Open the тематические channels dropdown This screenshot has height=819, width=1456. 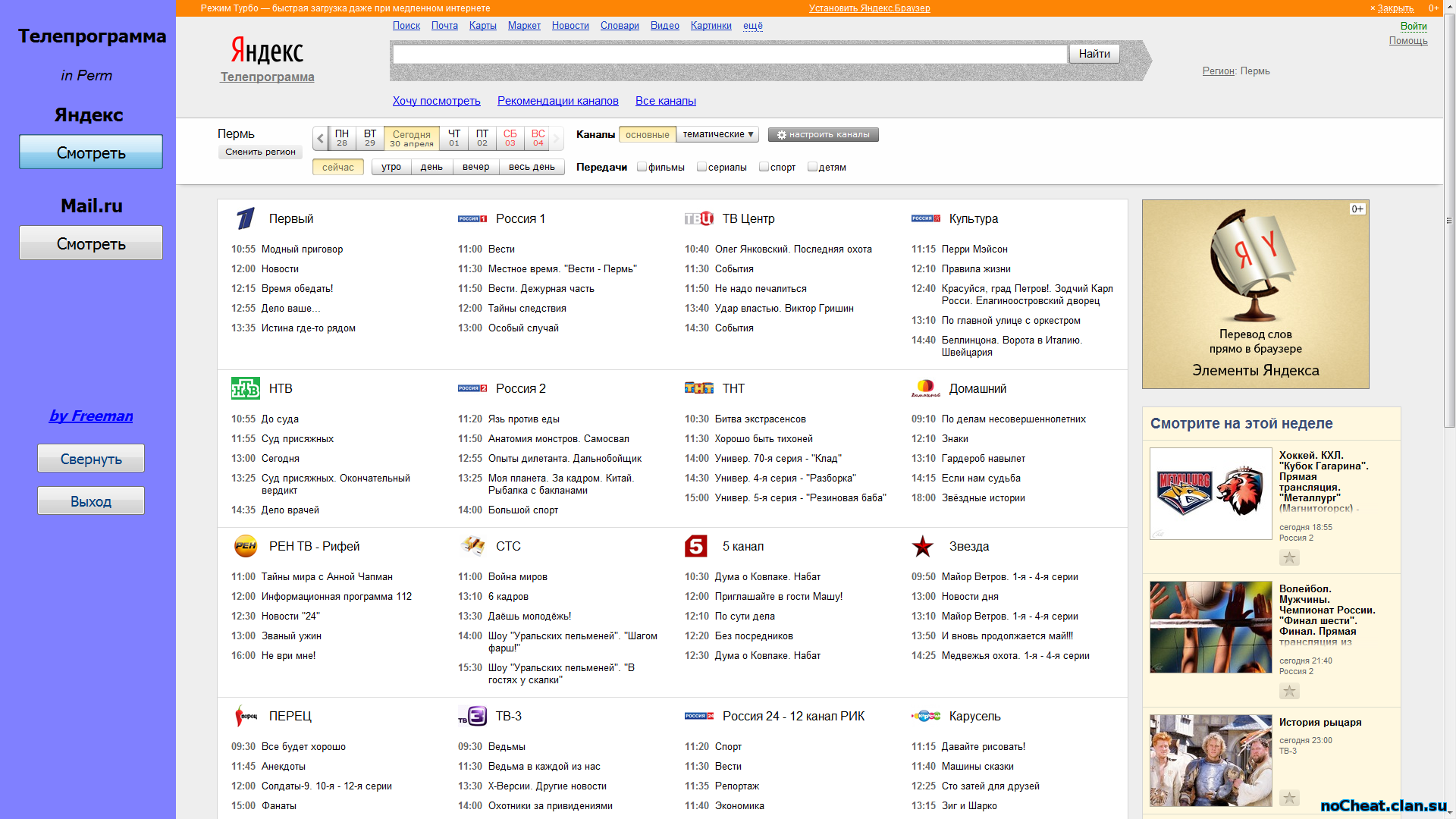pos(717,134)
